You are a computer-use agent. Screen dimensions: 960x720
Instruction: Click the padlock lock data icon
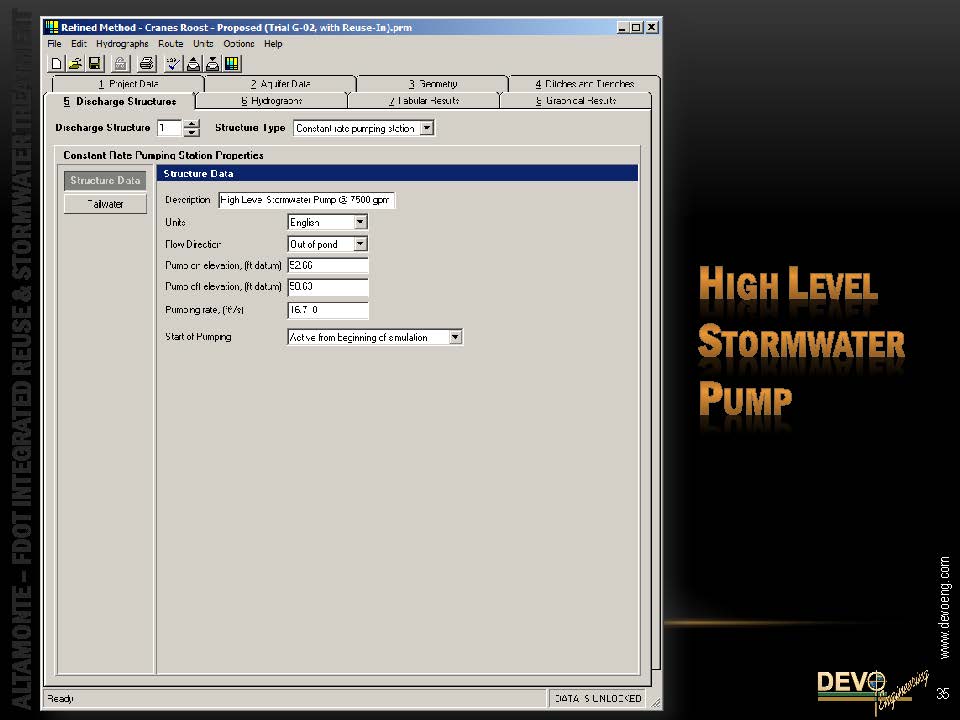(x=121, y=63)
